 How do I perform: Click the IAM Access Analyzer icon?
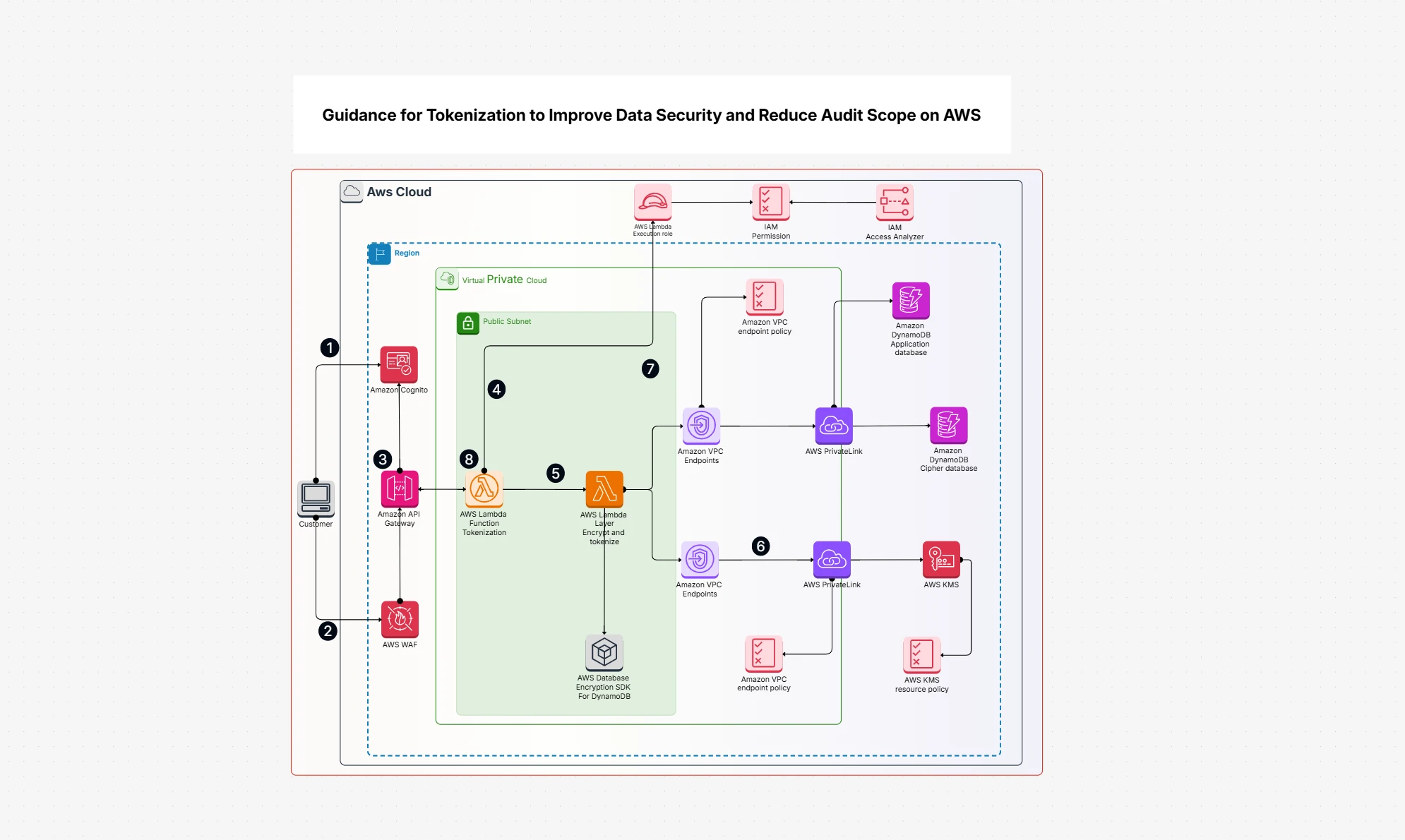pos(895,203)
